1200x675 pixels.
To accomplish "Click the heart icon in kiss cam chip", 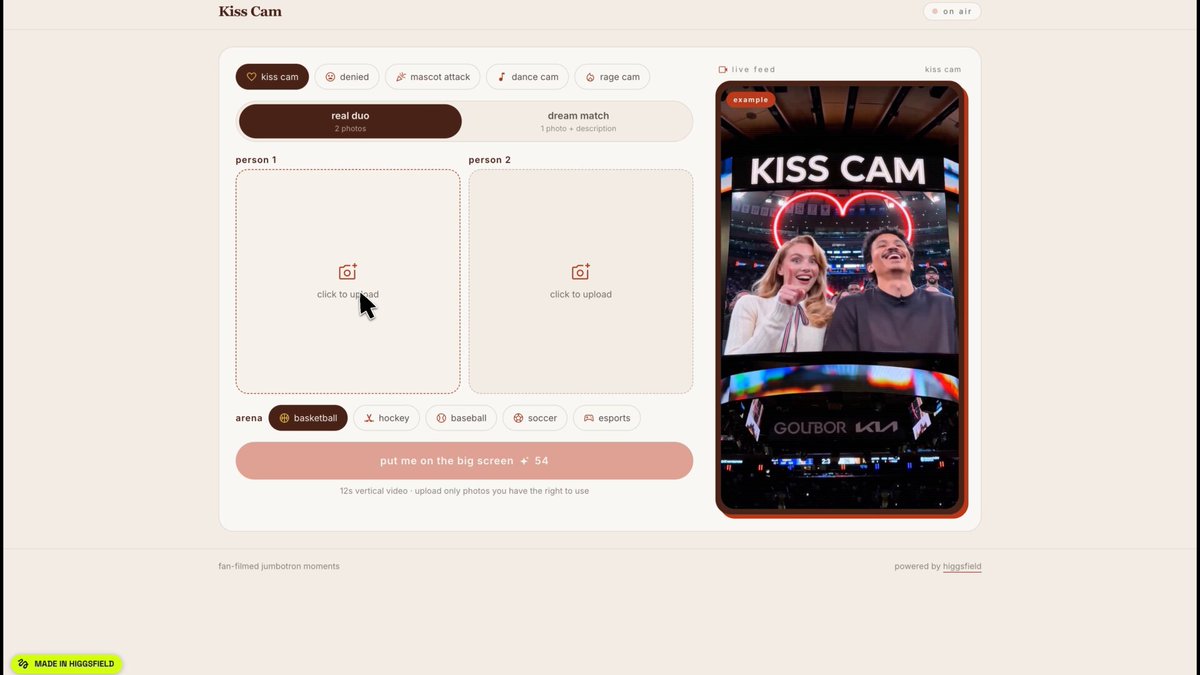I will [252, 77].
